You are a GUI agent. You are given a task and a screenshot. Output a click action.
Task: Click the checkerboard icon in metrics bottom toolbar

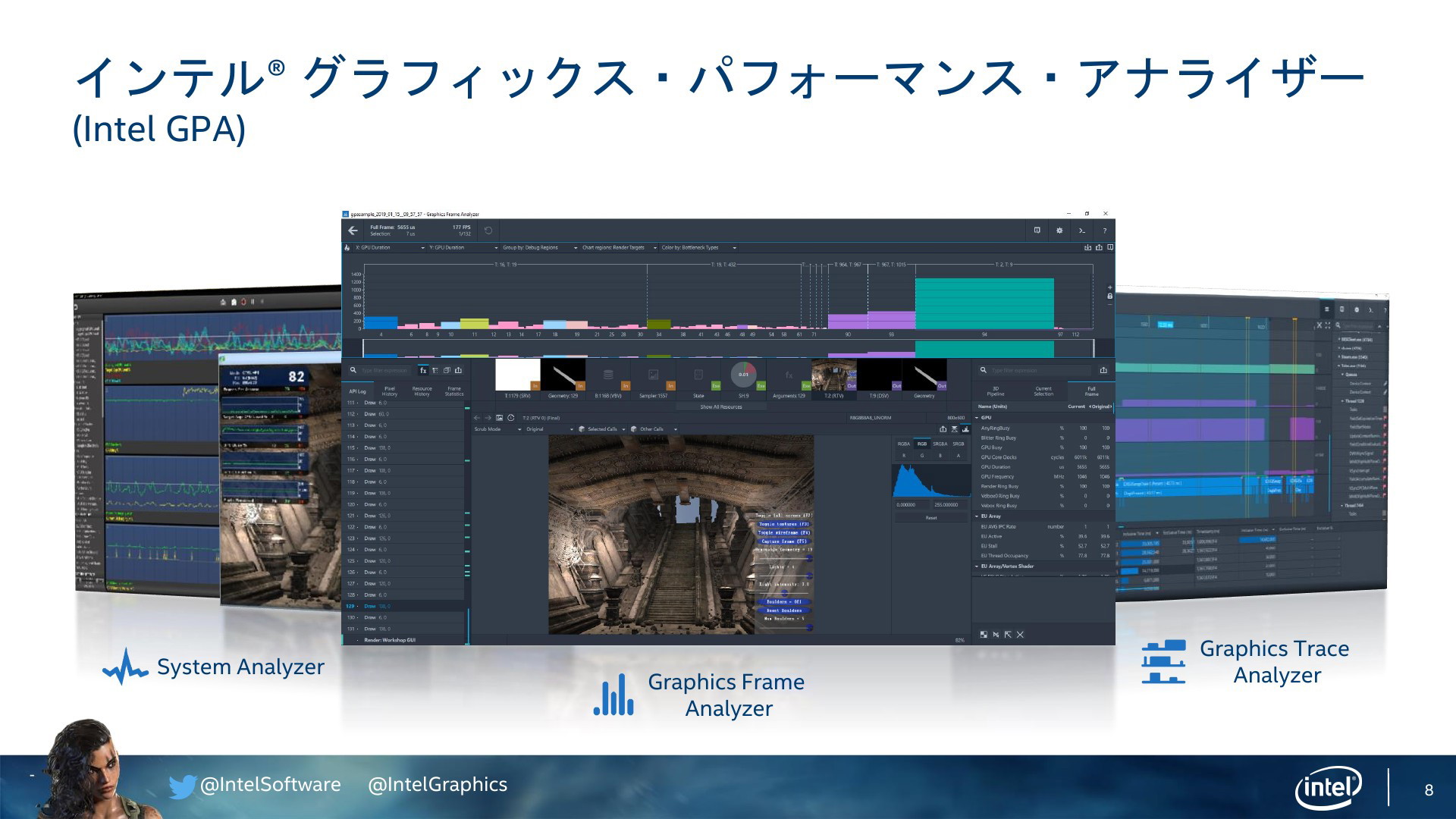click(x=984, y=635)
